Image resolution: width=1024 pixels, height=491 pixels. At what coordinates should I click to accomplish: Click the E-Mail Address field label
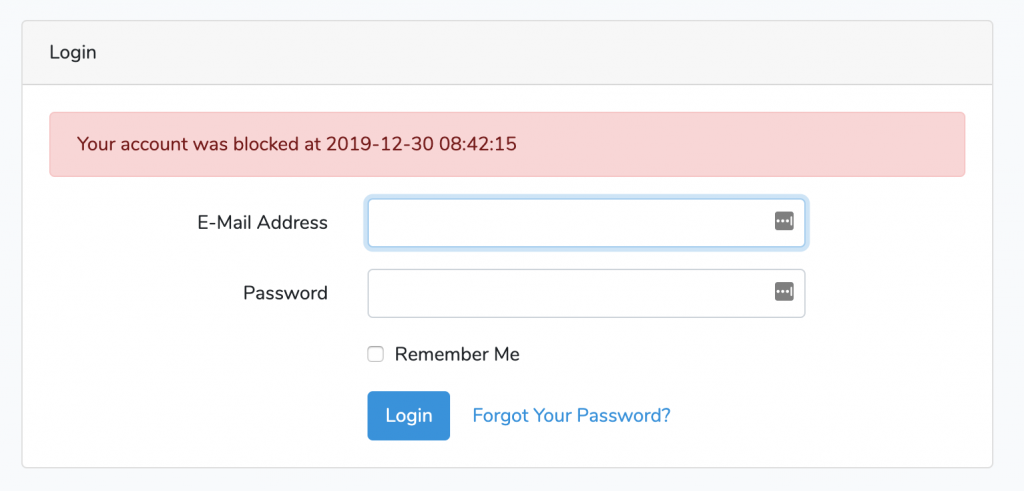262,223
